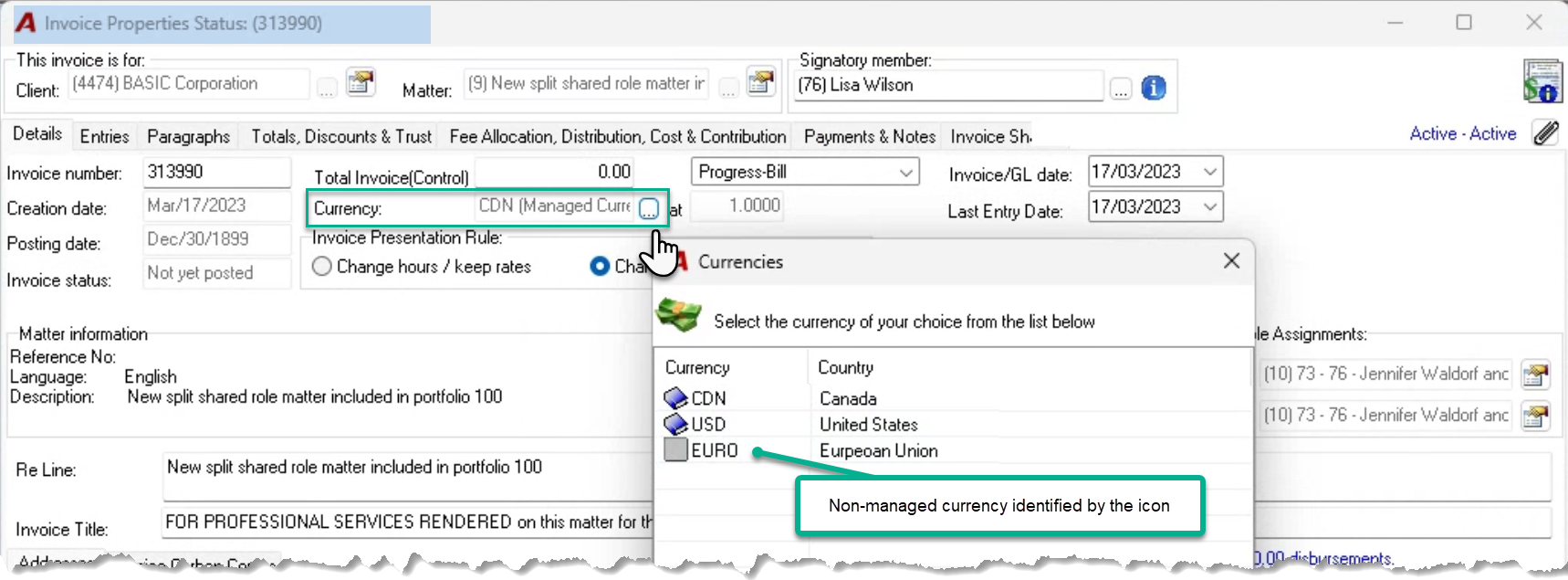Image resolution: width=1568 pixels, height=580 pixels.
Task: Click the Creation date field
Action: (217, 206)
